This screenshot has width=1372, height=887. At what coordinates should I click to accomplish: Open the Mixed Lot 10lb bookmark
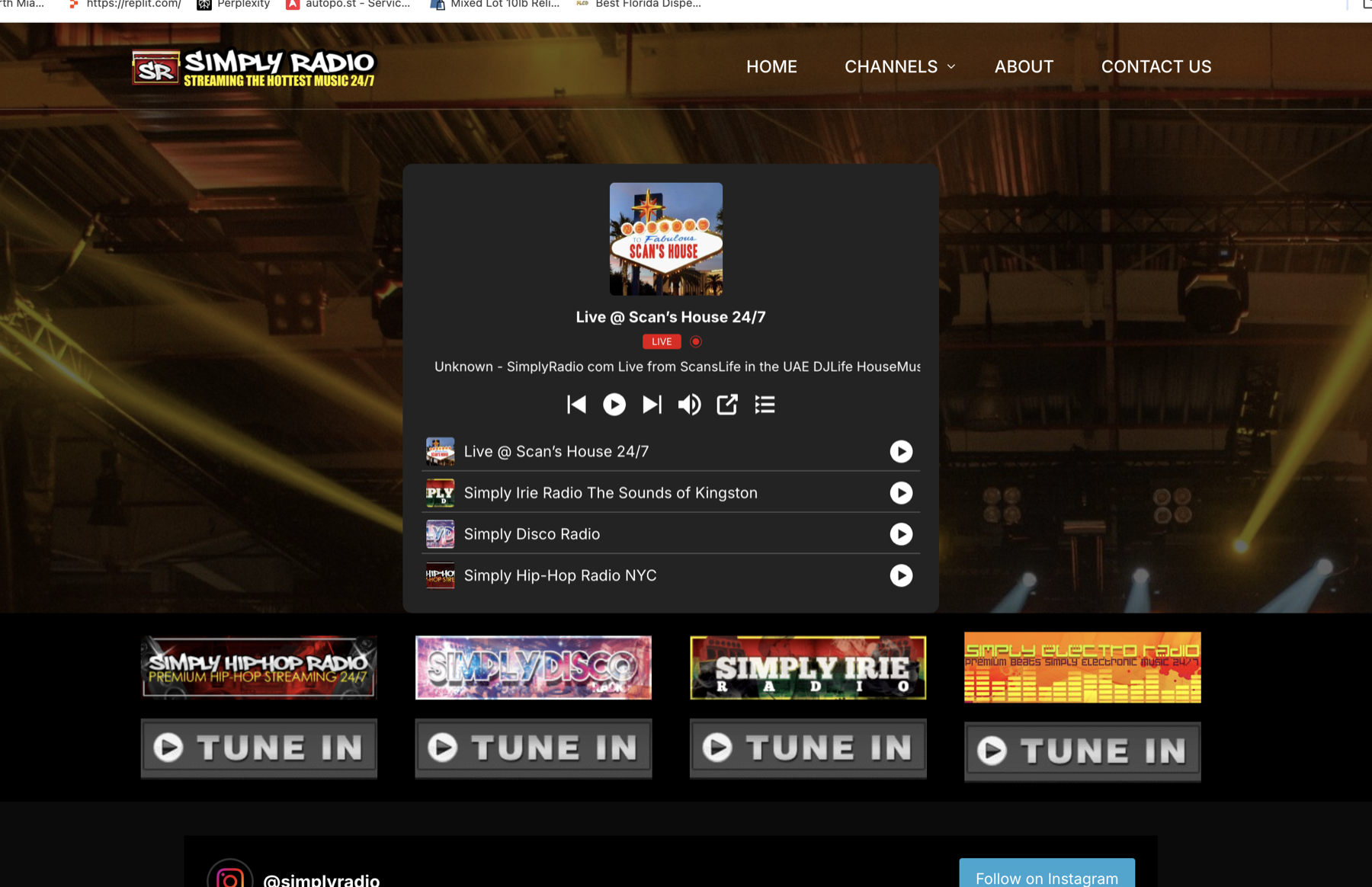[x=495, y=5]
